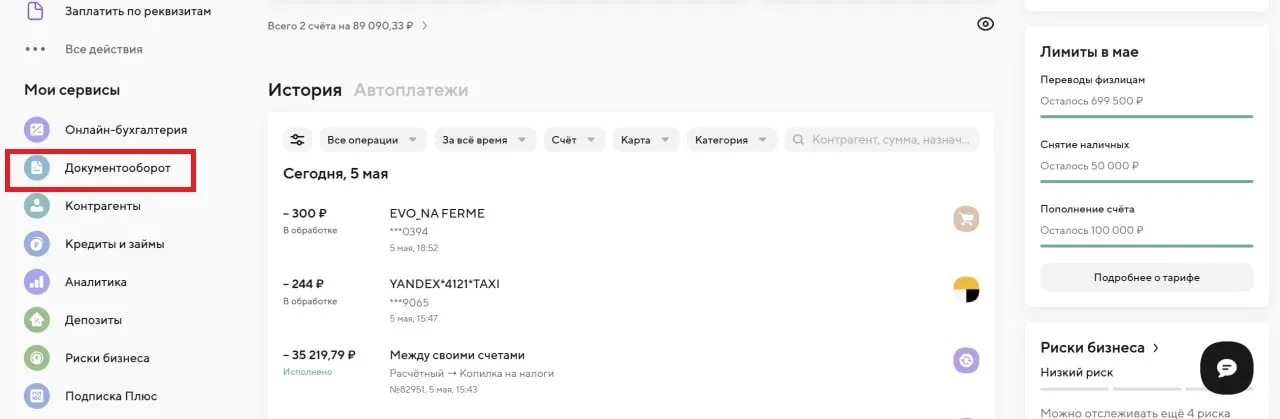Open the Аналитика chart icon
This screenshot has height=419, width=1280.
coord(37,282)
